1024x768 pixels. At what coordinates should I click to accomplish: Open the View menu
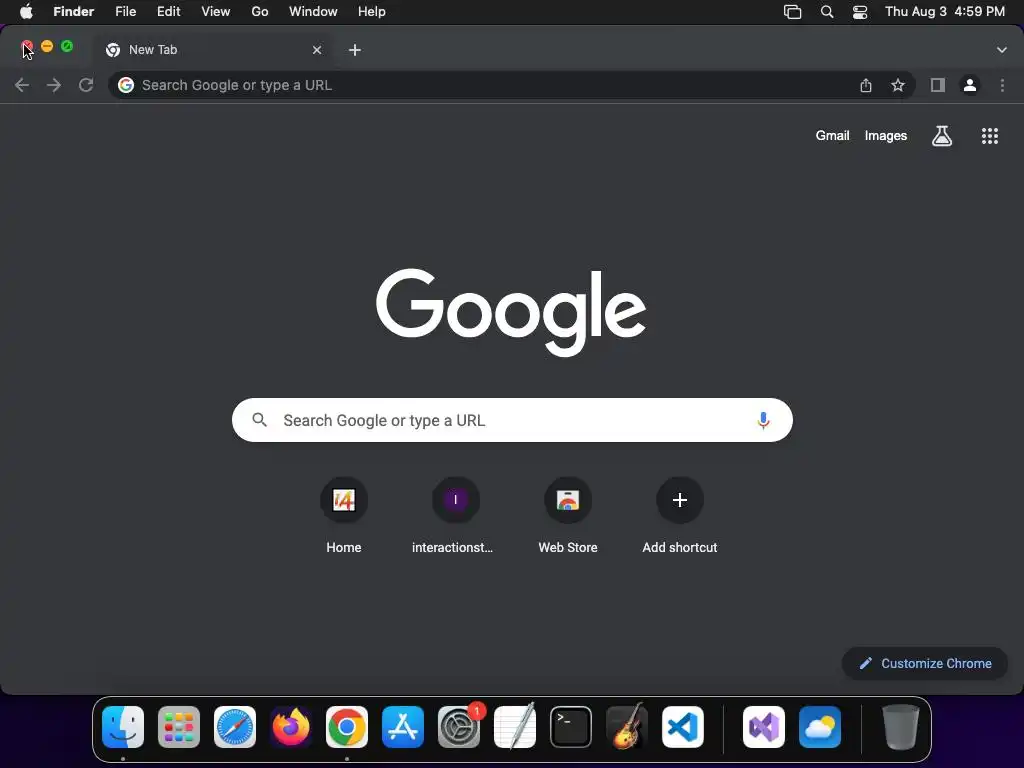point(216,12)
